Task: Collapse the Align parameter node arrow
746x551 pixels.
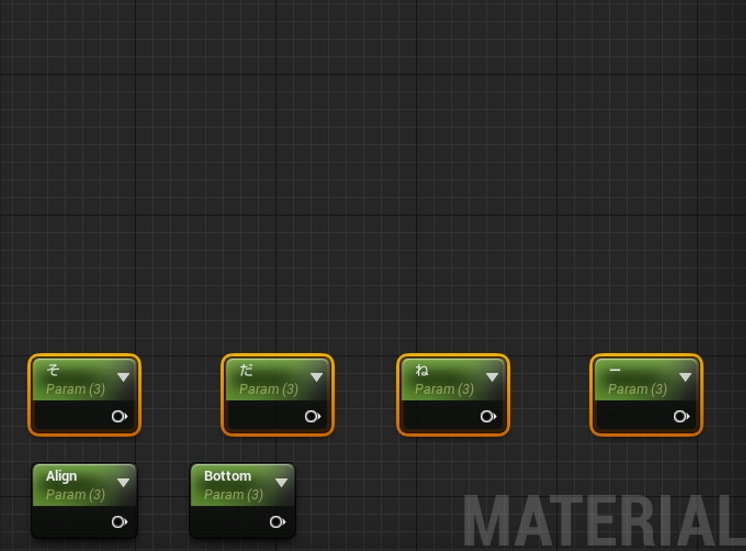Action: 123,482
